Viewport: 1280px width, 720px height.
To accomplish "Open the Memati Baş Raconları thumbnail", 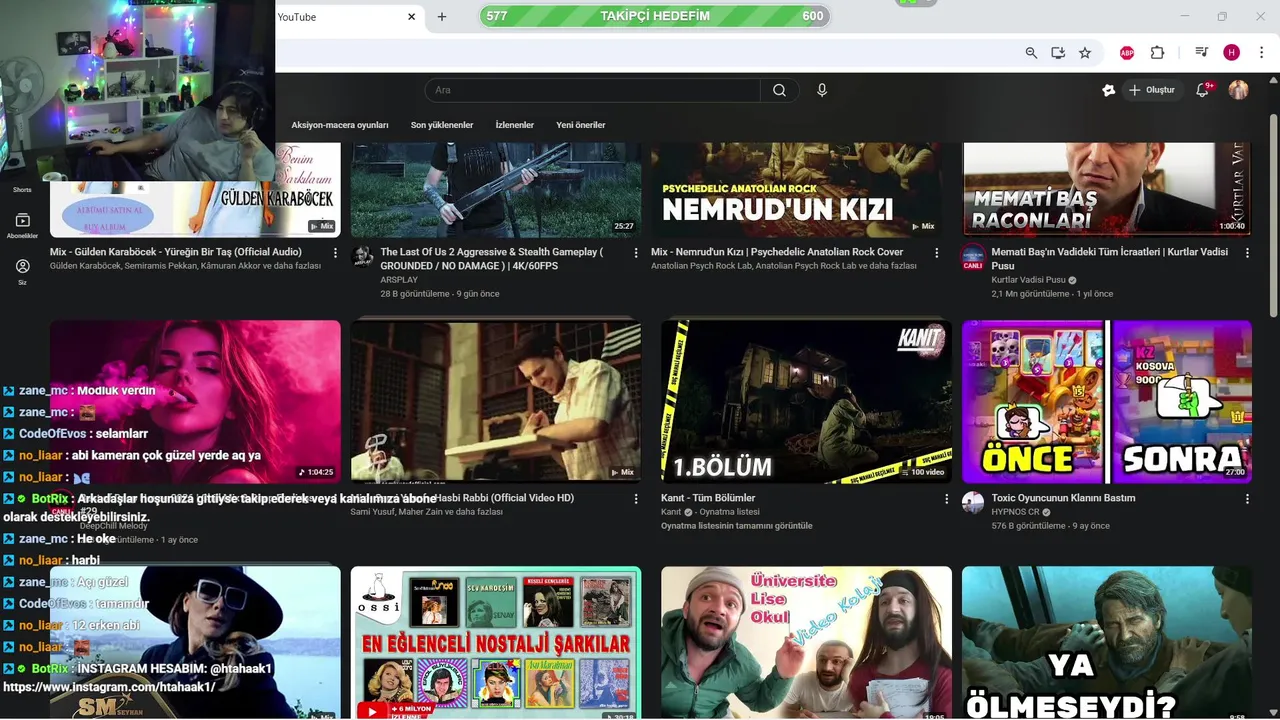I will 1107,189.
